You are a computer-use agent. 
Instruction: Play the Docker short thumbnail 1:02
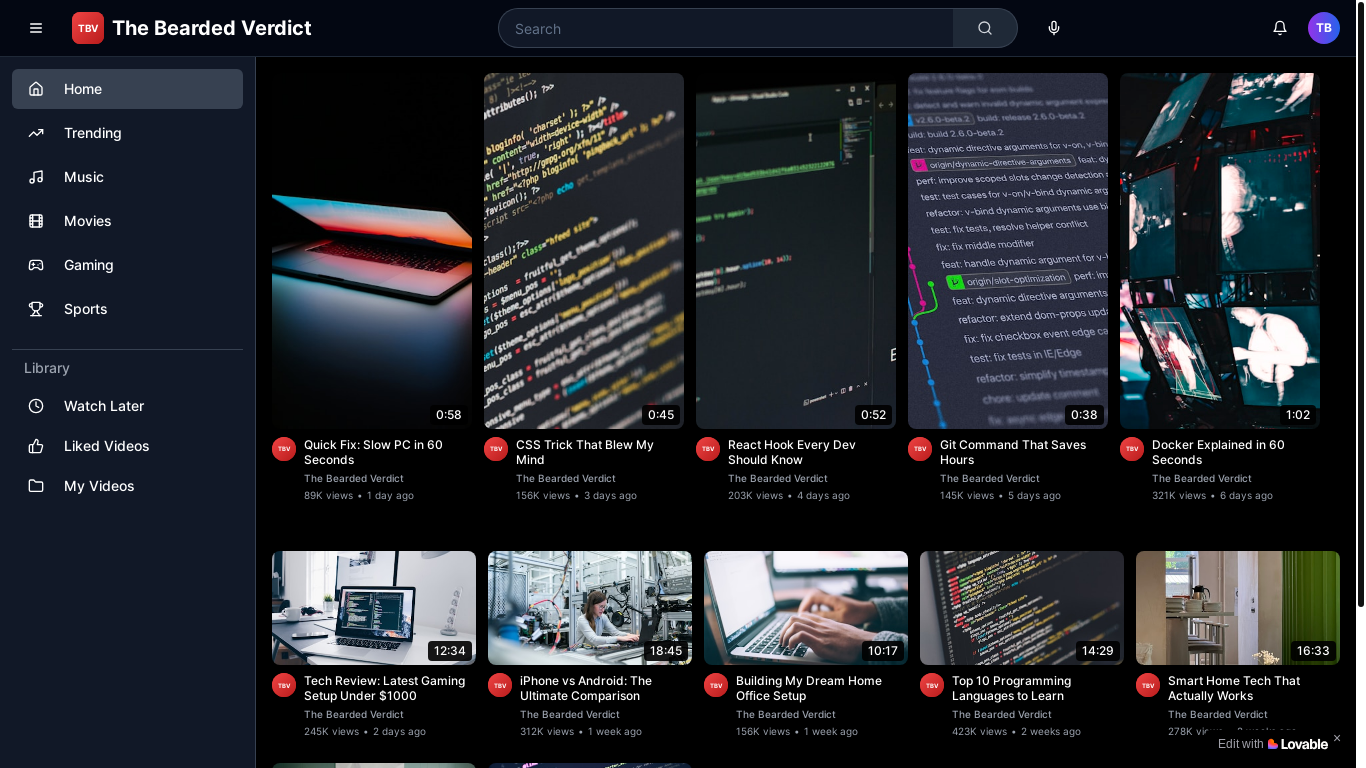pyautogui.click(x=1220, y=251)
